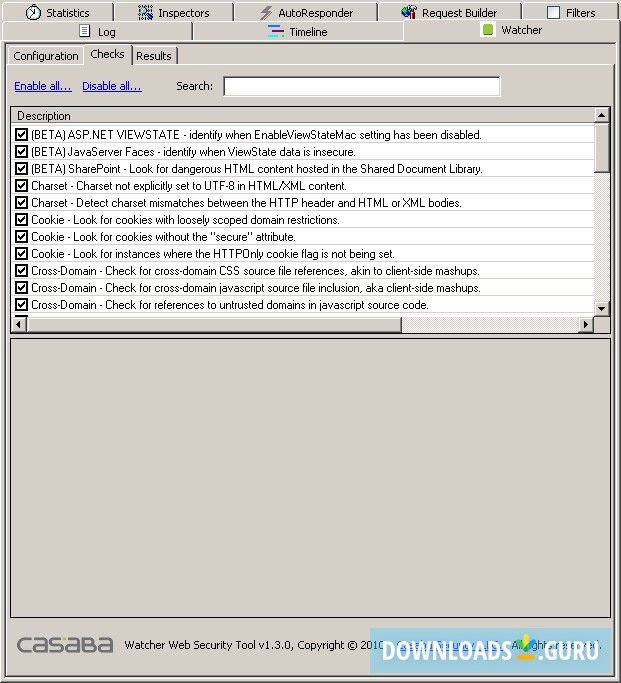Select the 'Detect charset mismatches' row text
Viewport: 621px width, 683px height.
tap(246, 203)
